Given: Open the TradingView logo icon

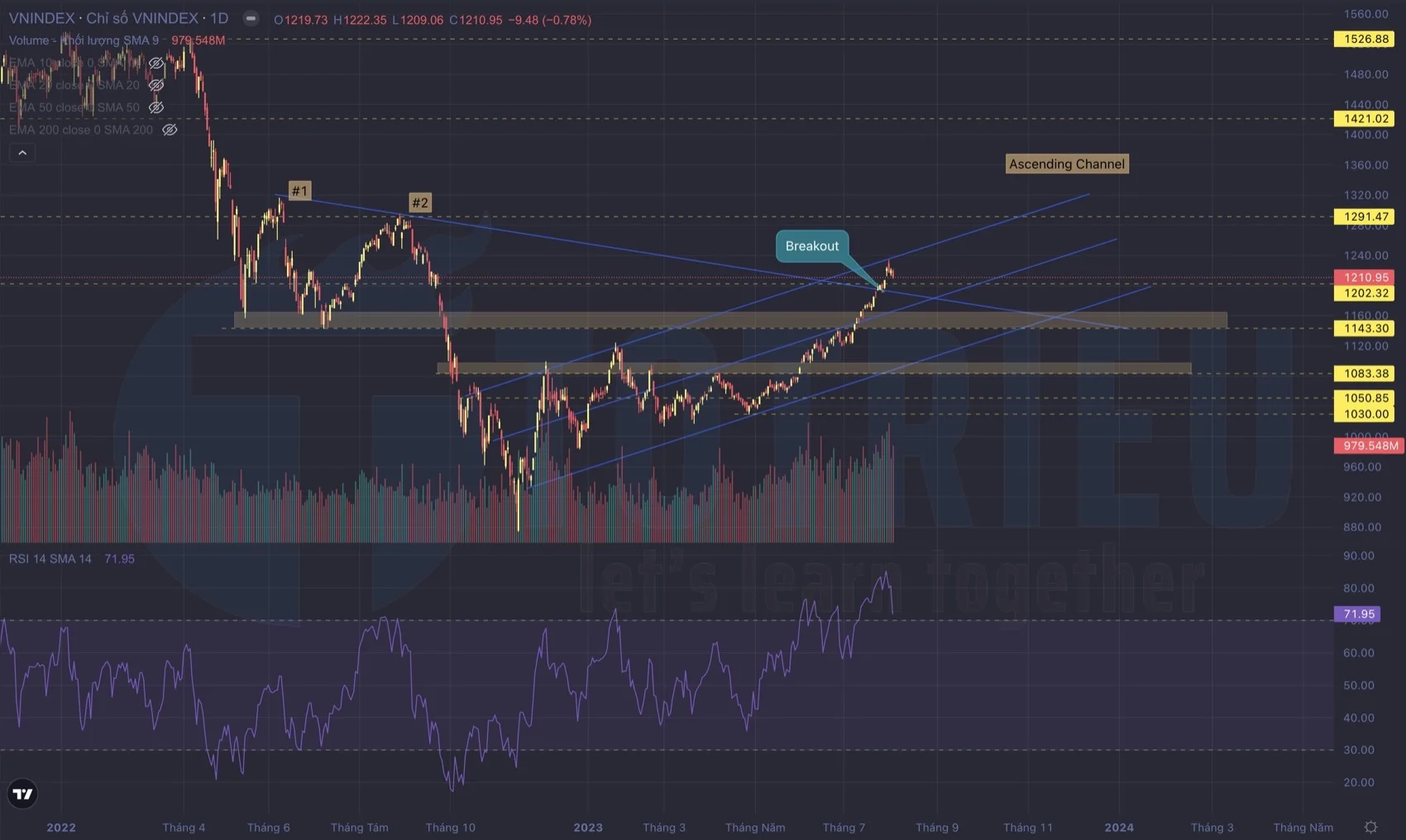Looking at the screenshot, I should 22,794.
